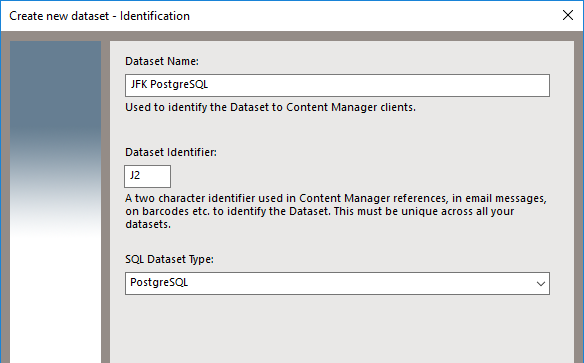The height and width of the screenshot is (363, 584).
Task: Close the Create new dataset dialog
Action: pyautogui.click(x=568, y=15)
